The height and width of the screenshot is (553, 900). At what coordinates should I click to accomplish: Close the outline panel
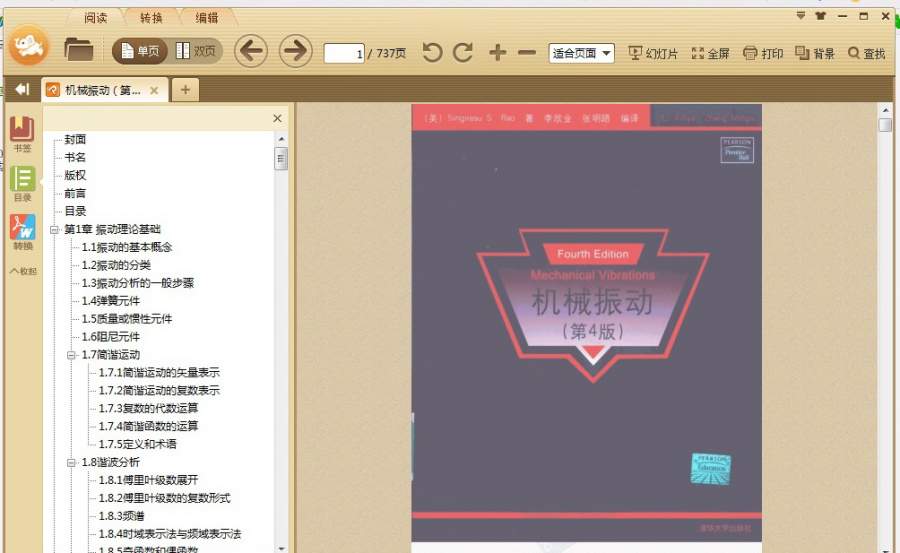277,118
